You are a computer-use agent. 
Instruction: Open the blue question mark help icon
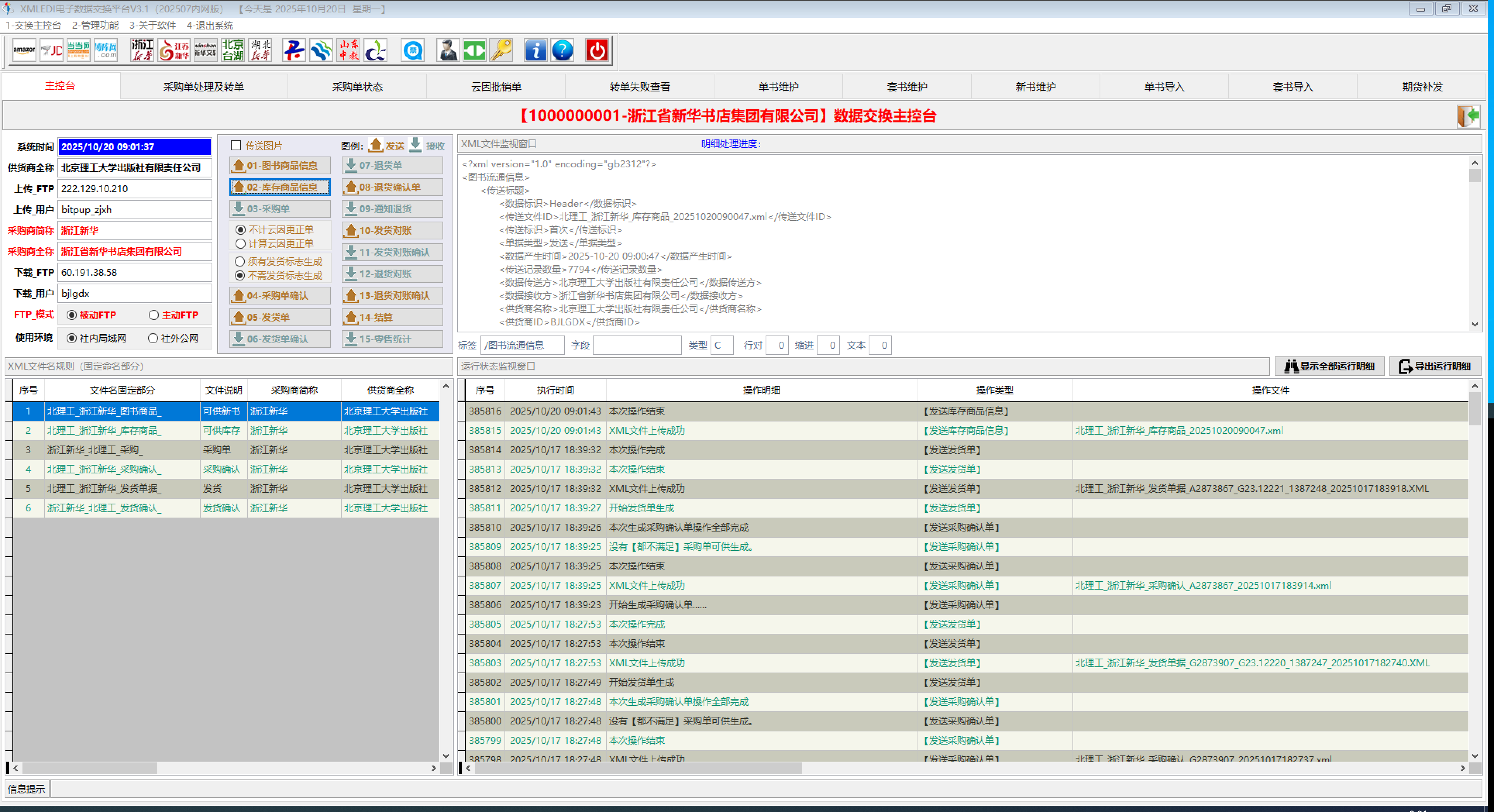(562, 50)
